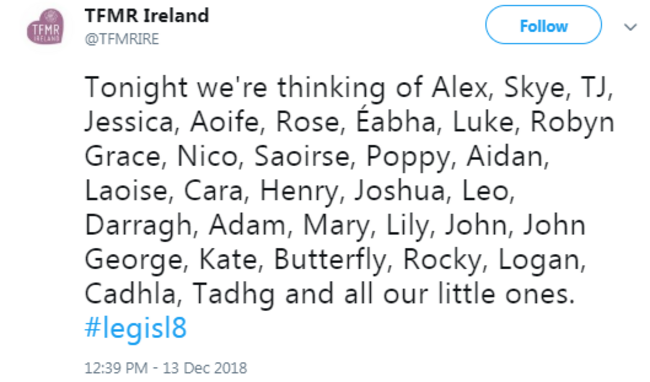The width and height of the screenshot is (650, 382).
Task: Open the TFMR Ireland display name
Action: tap(147, 16)
